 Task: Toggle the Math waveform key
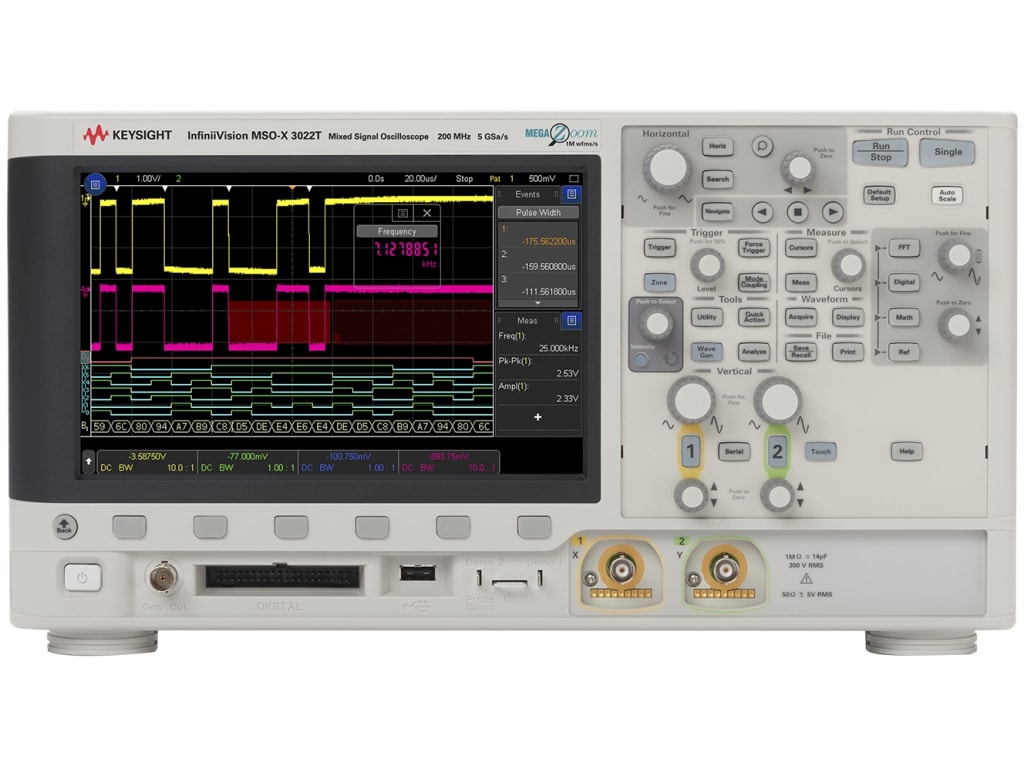pos(904,317)
